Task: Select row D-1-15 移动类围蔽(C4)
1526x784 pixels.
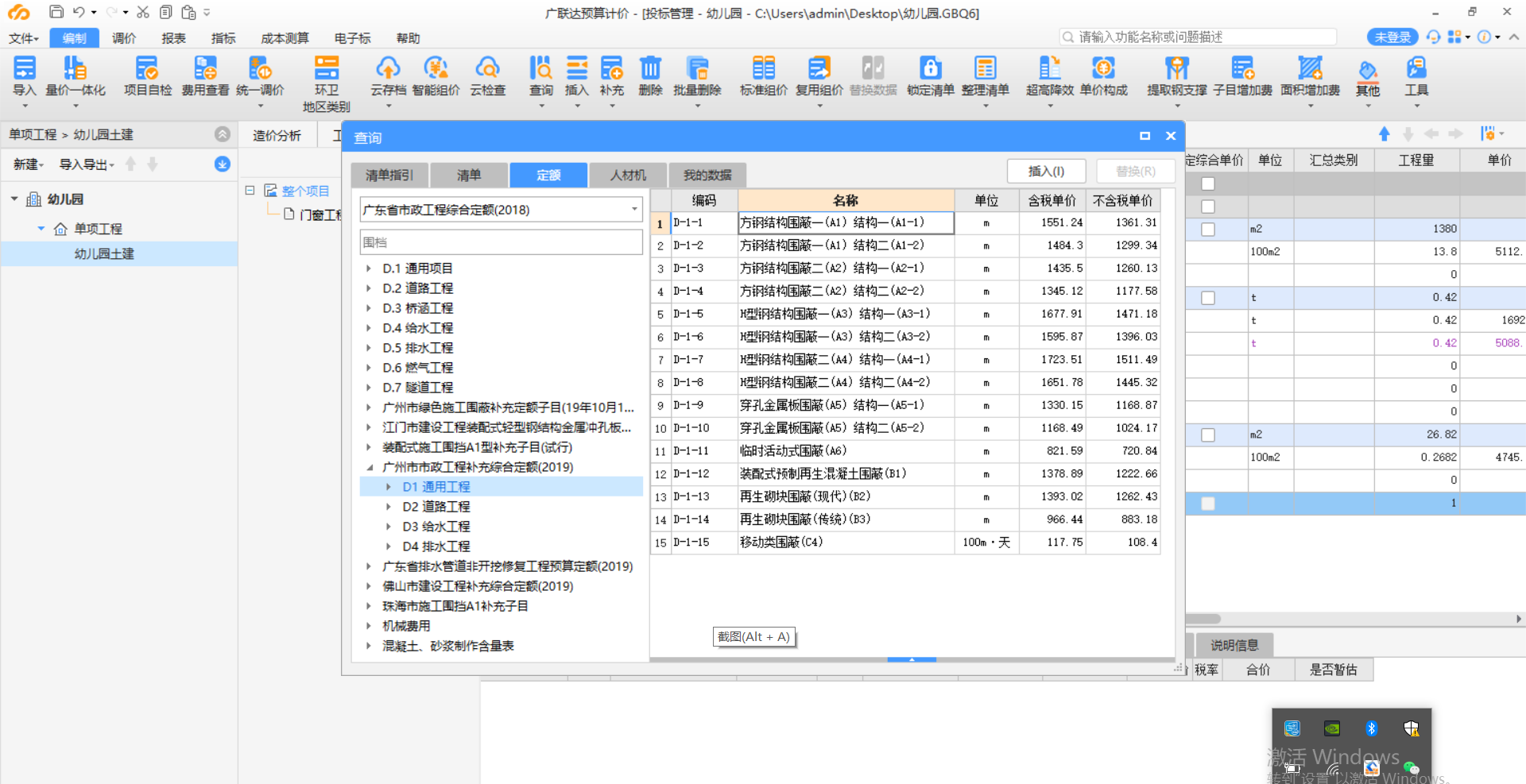Action: point(905,543)
